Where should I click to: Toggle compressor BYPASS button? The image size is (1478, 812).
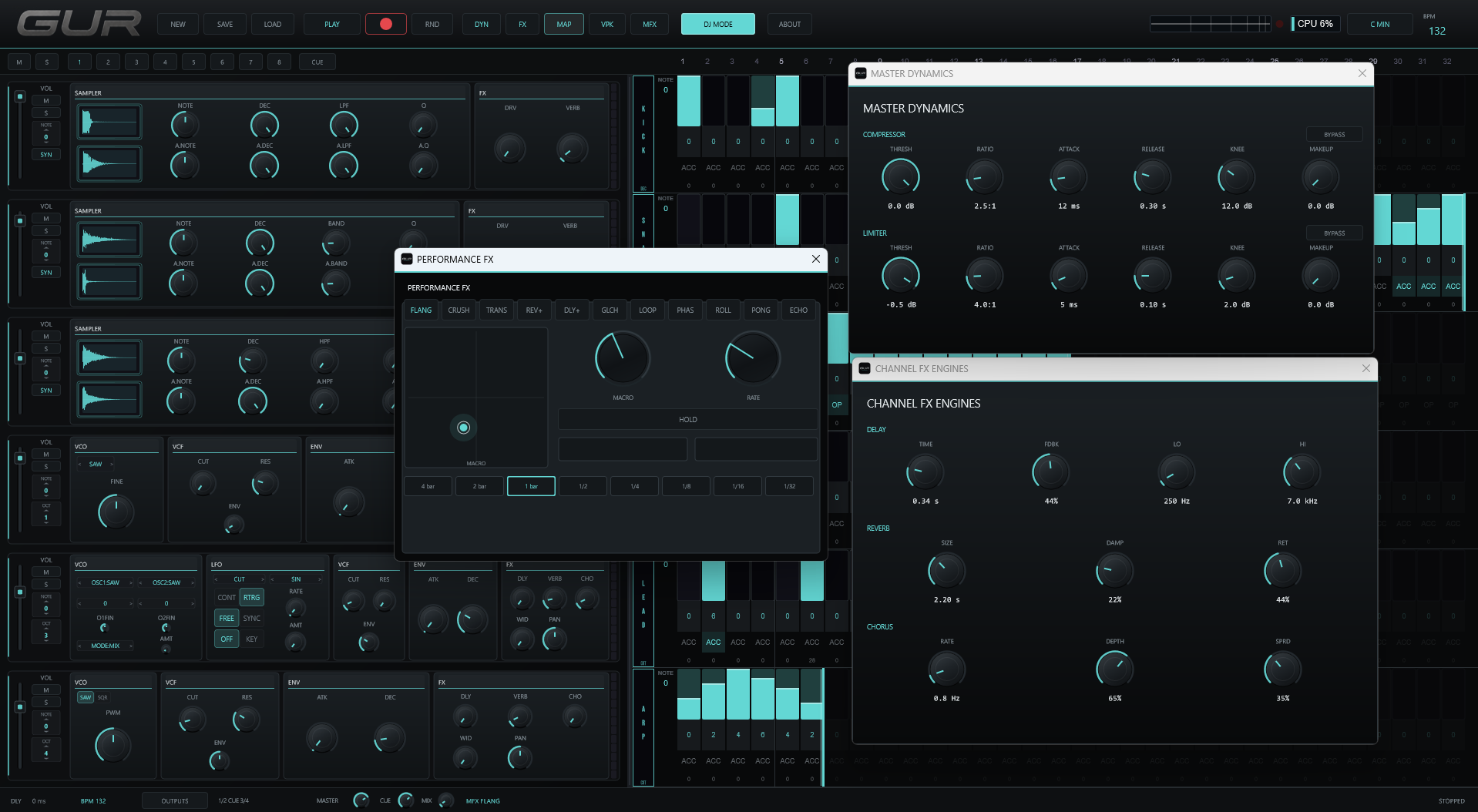pos(1335,135)
